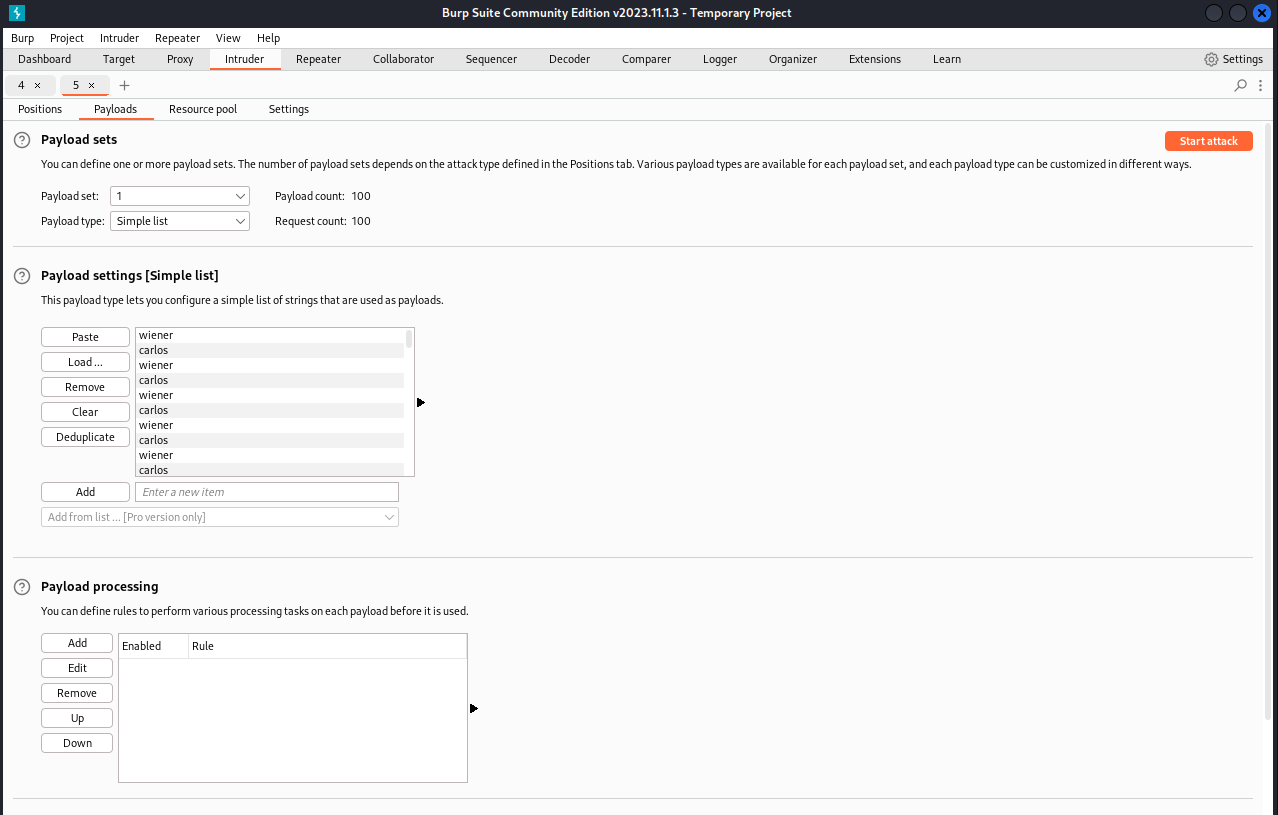The height and width of the screenshot is (815, 1278).
Task: Switch to the Collaborator tab
Action: click(x=403, y=59)
